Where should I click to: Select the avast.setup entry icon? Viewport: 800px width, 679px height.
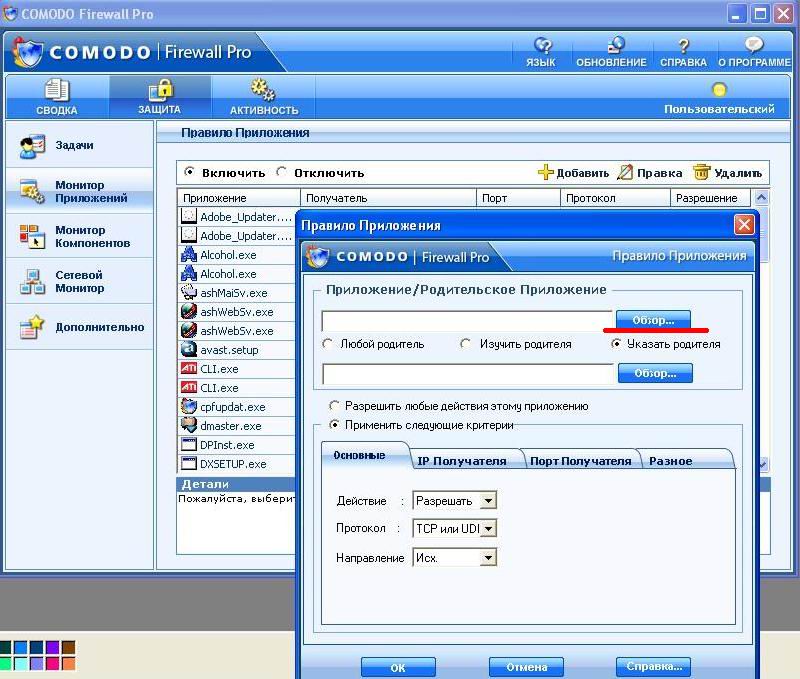[189, 349]
